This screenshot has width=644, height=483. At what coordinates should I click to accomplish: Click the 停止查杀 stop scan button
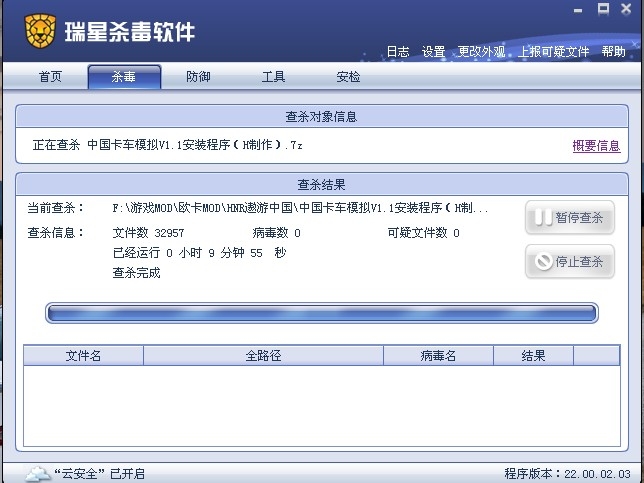tap(570, 262)
